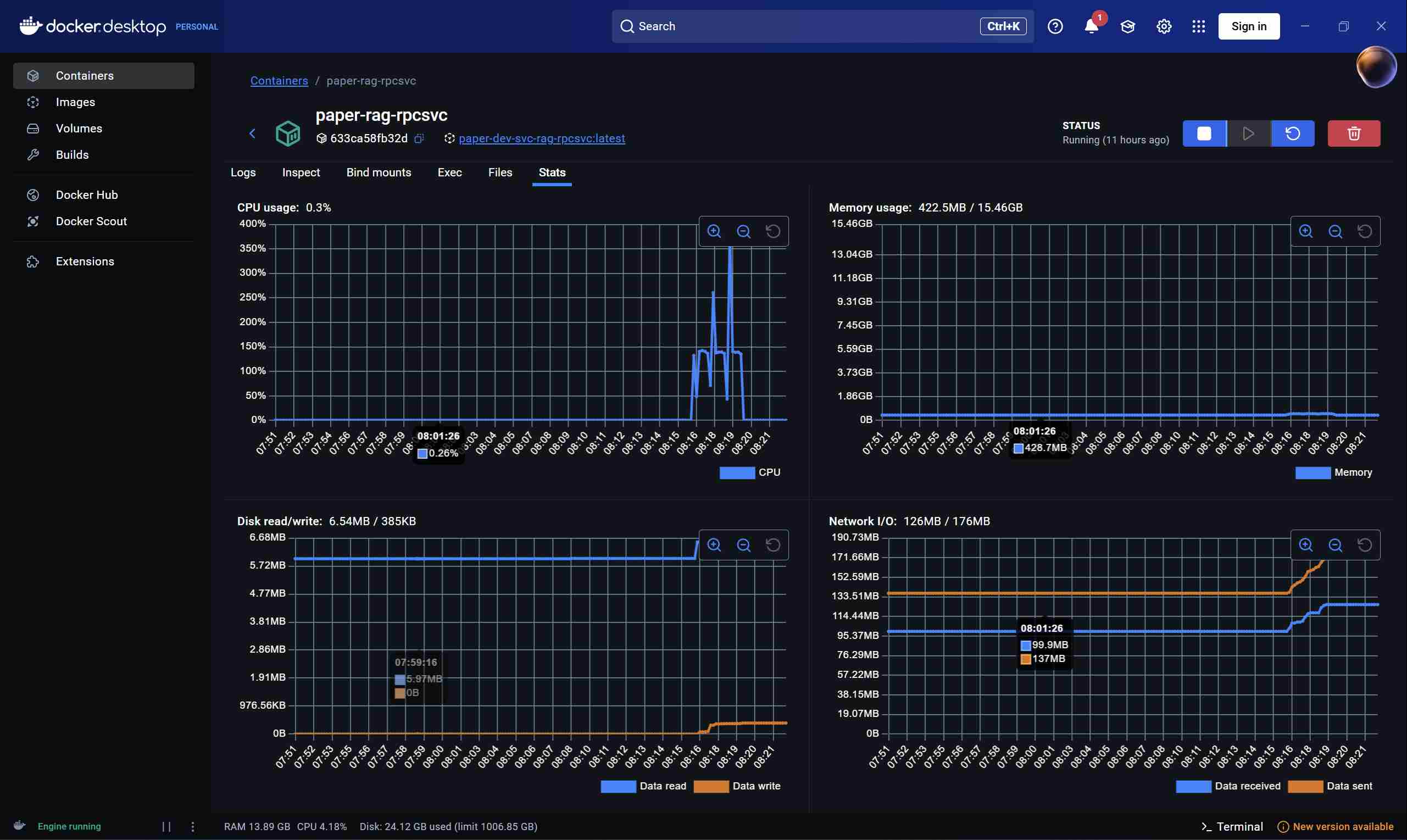Reset zoom on the Network I/O chart
Image resolution: width=1407 pixels, height=840 pixels.
(1365, 544)
